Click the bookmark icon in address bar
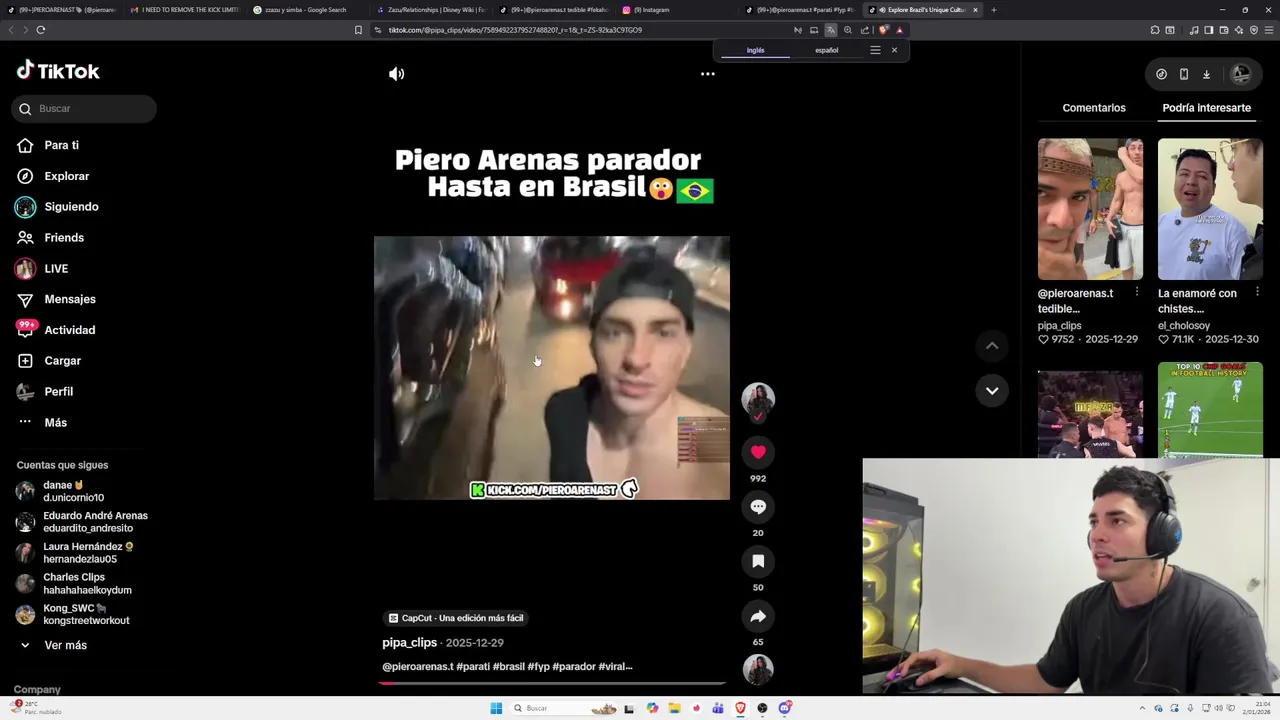The height and width of the screenshot is (720, 1280). click(x=358, y=30)
